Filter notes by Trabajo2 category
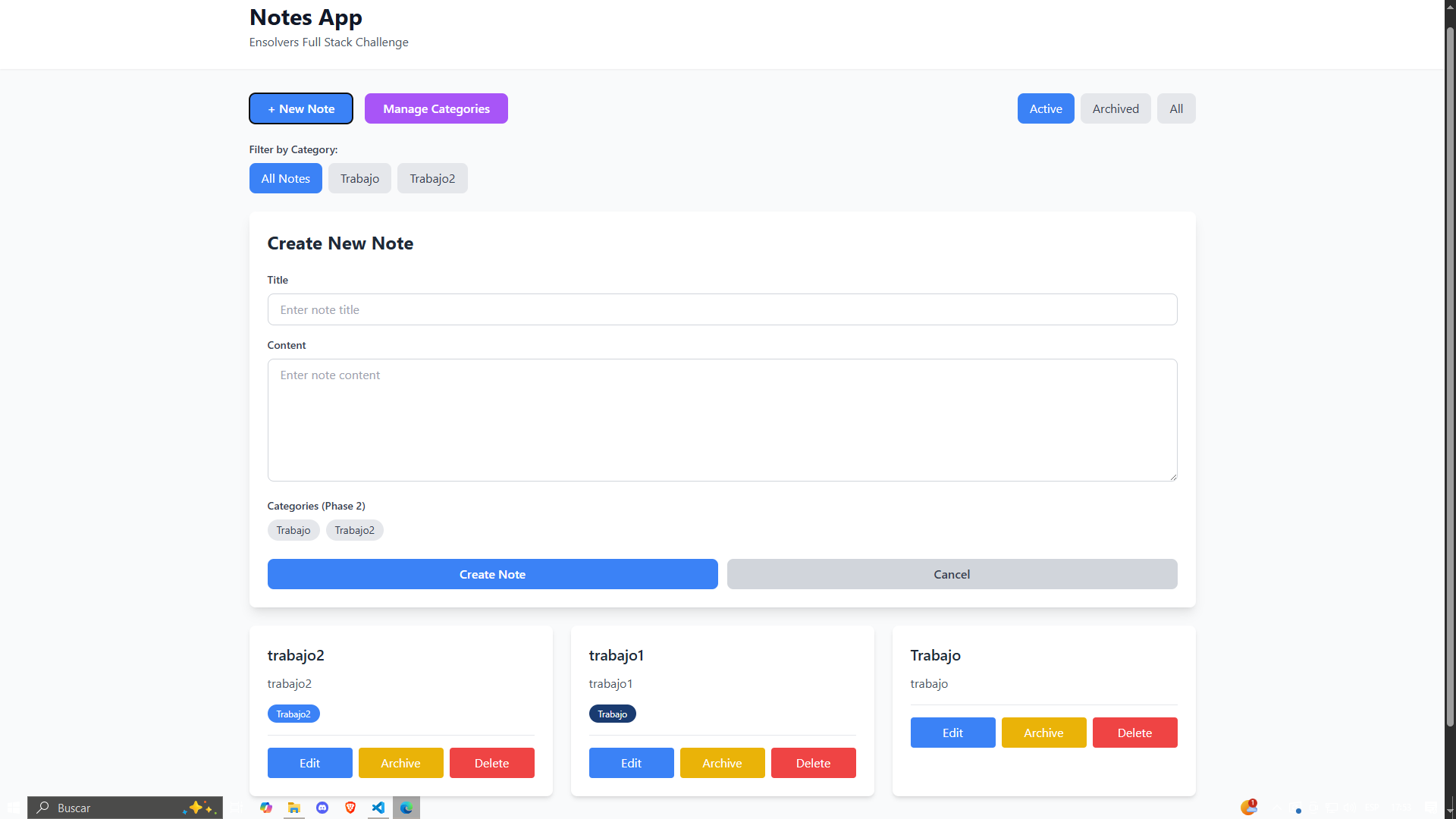This screenshot has width=1456, height=819. pos(432,178)
